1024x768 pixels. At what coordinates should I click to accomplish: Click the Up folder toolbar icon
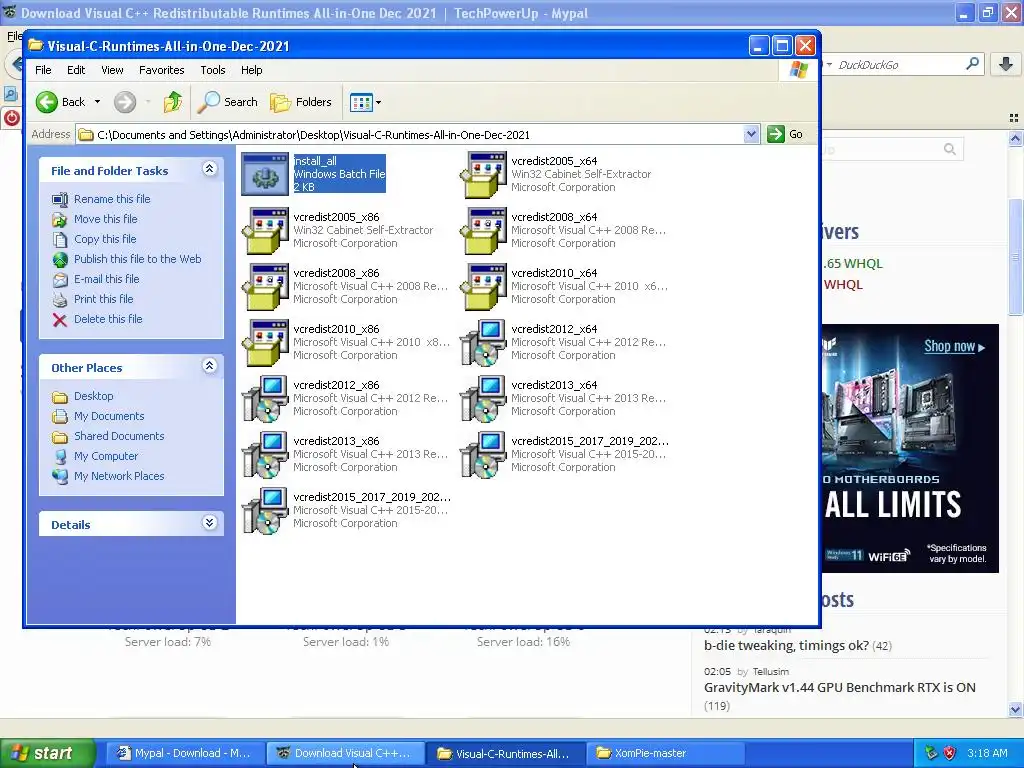click(173, 102)
